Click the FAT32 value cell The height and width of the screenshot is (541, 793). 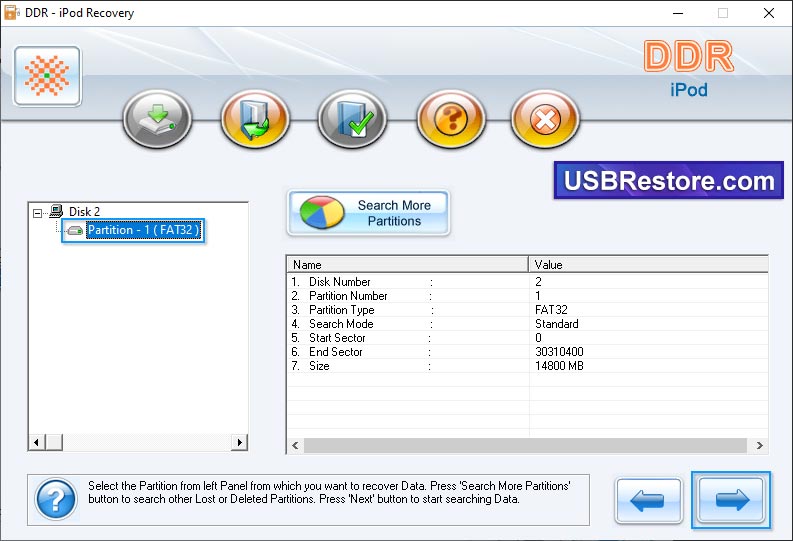pos(551,310)
